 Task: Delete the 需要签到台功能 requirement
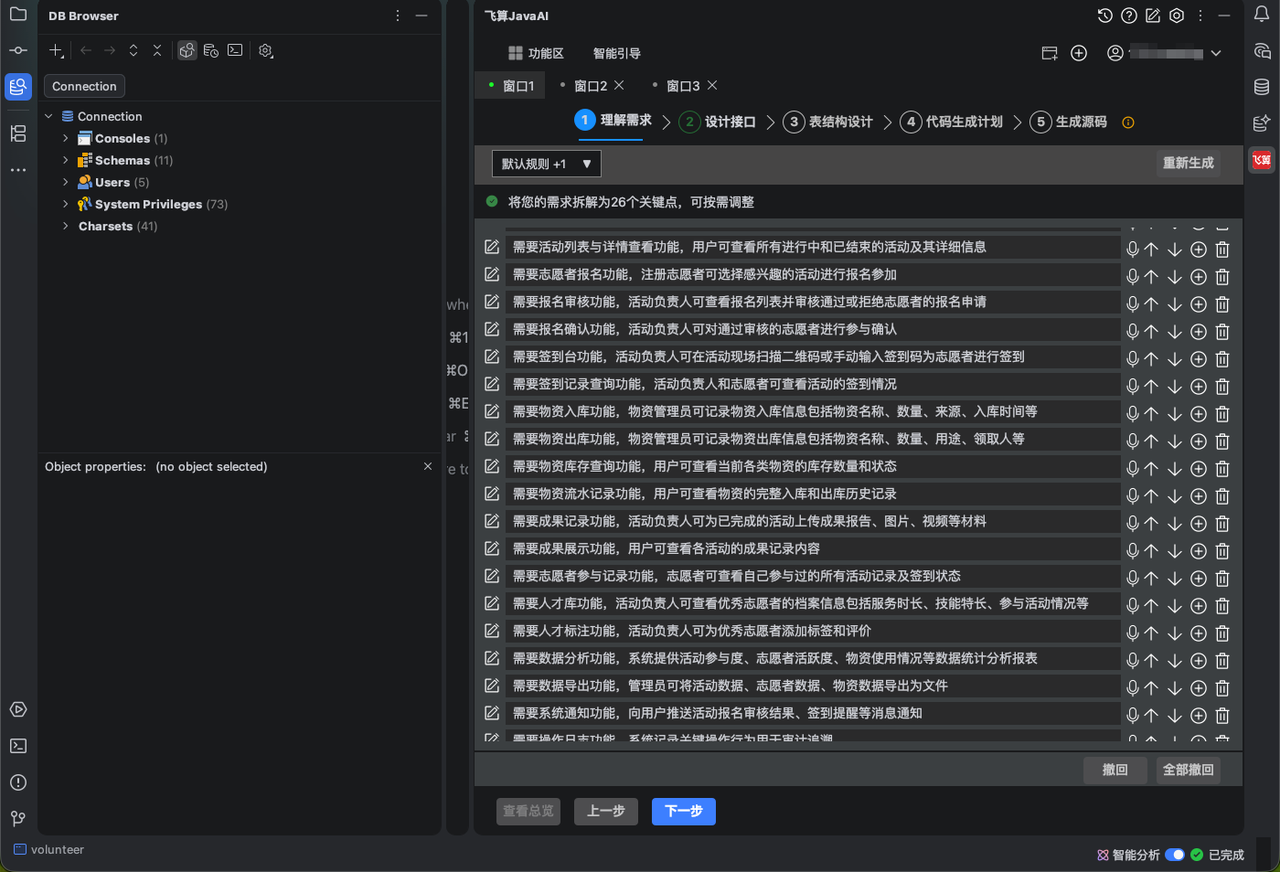tap(1222, 359)
